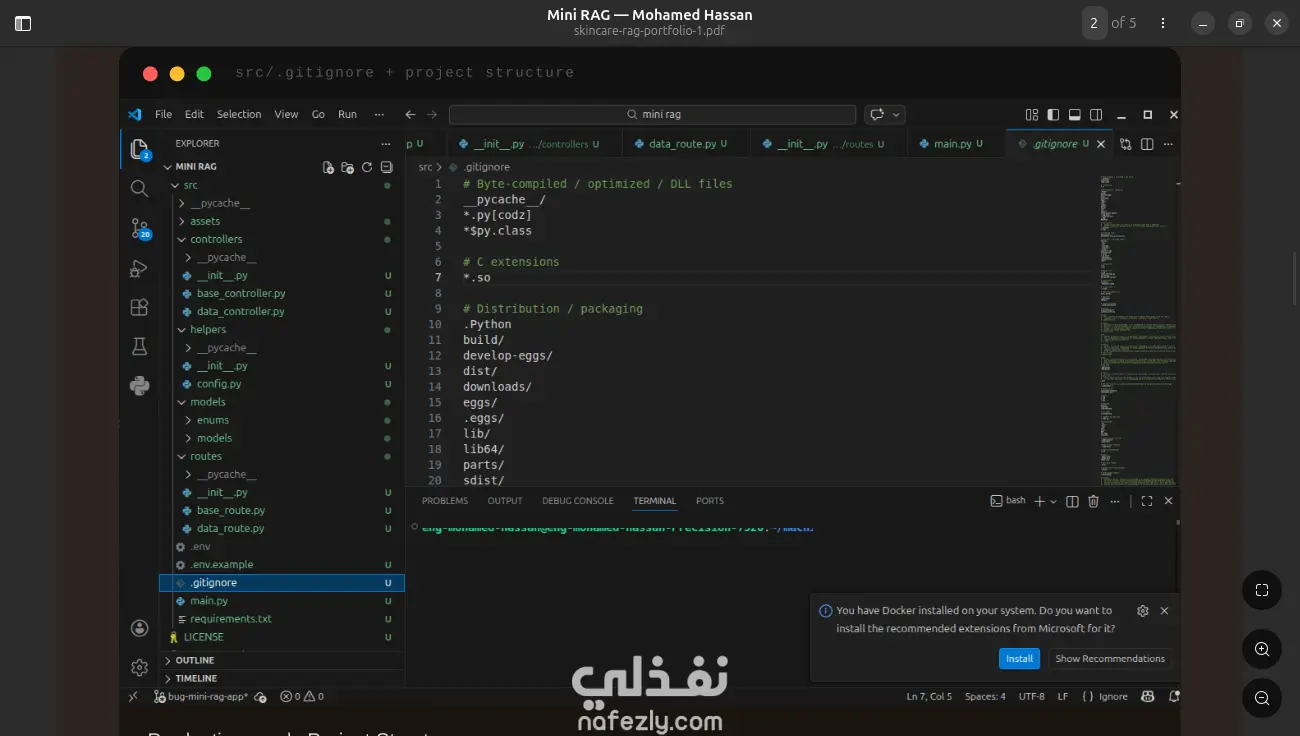
Task: Open Source Control view with 20 badge
Action: 139,229
